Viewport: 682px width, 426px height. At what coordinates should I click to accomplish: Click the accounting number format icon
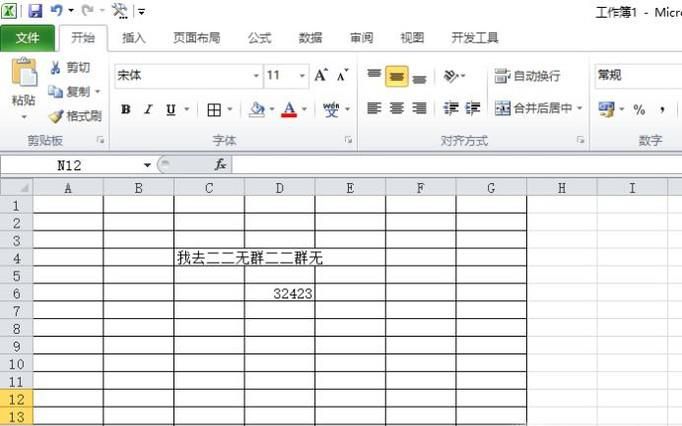click(x=607, y=109)
